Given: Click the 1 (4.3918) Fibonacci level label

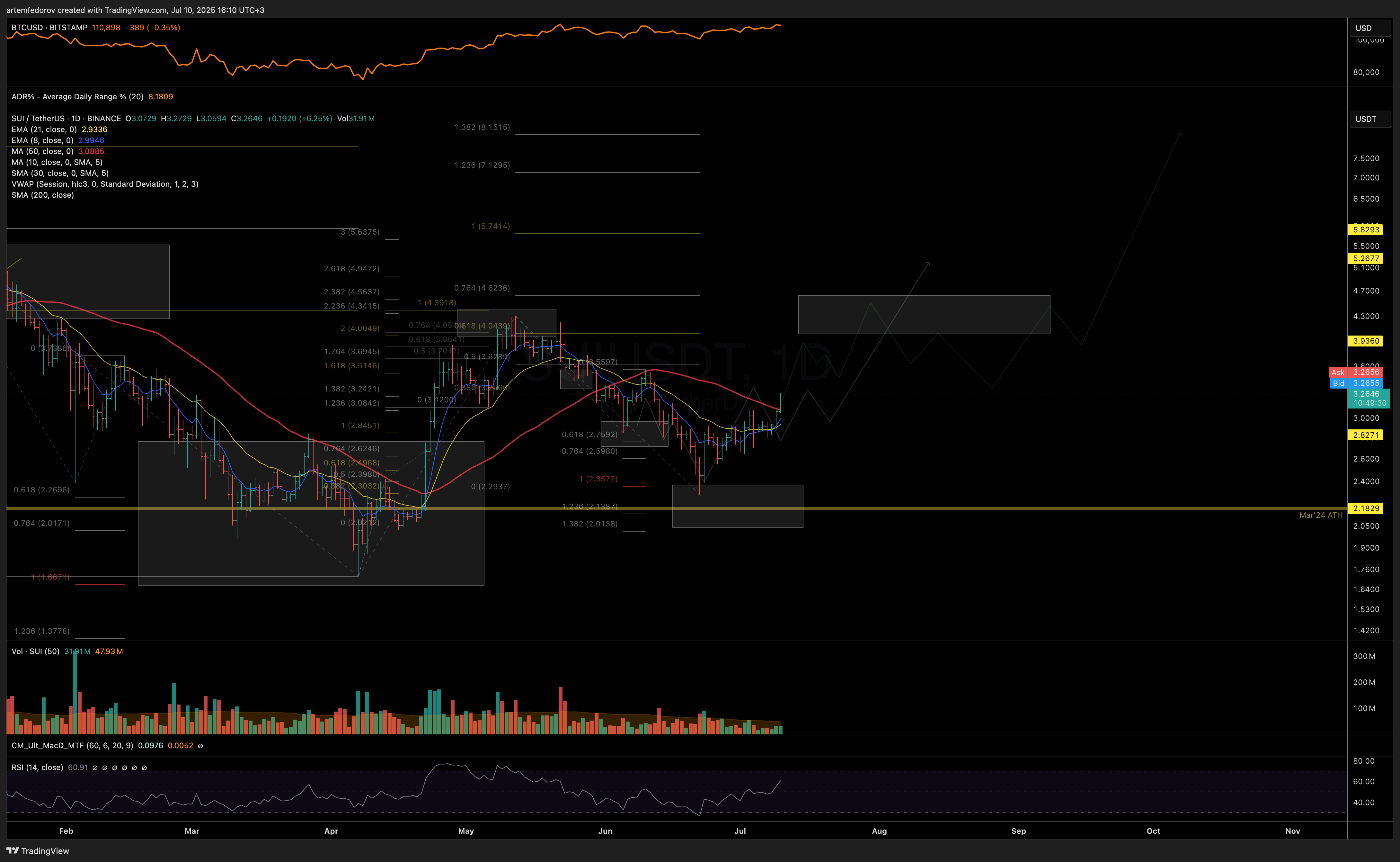Looking at the screenshot, I should pos(437,303).
